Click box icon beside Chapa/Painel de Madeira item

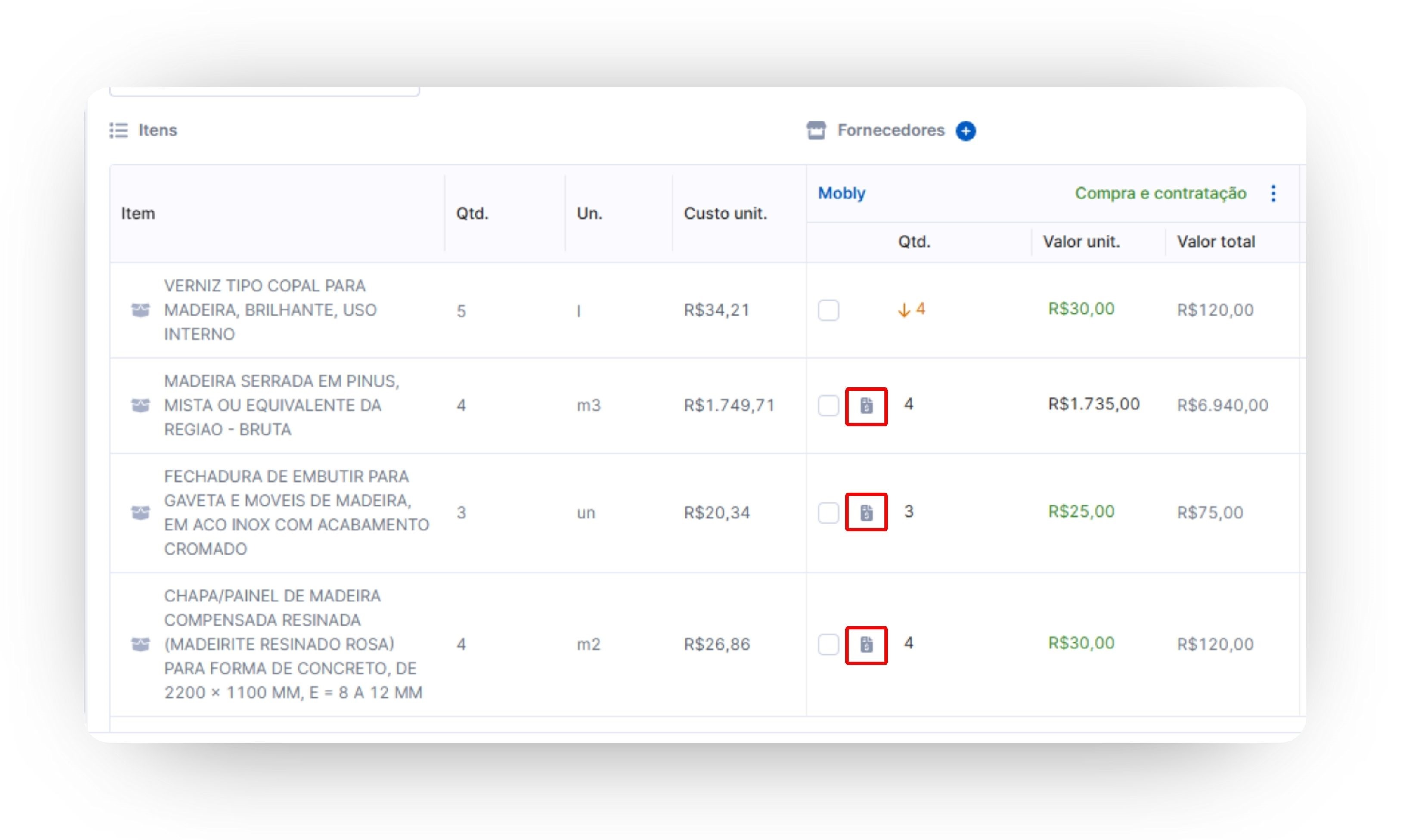[x=140, y=644]
